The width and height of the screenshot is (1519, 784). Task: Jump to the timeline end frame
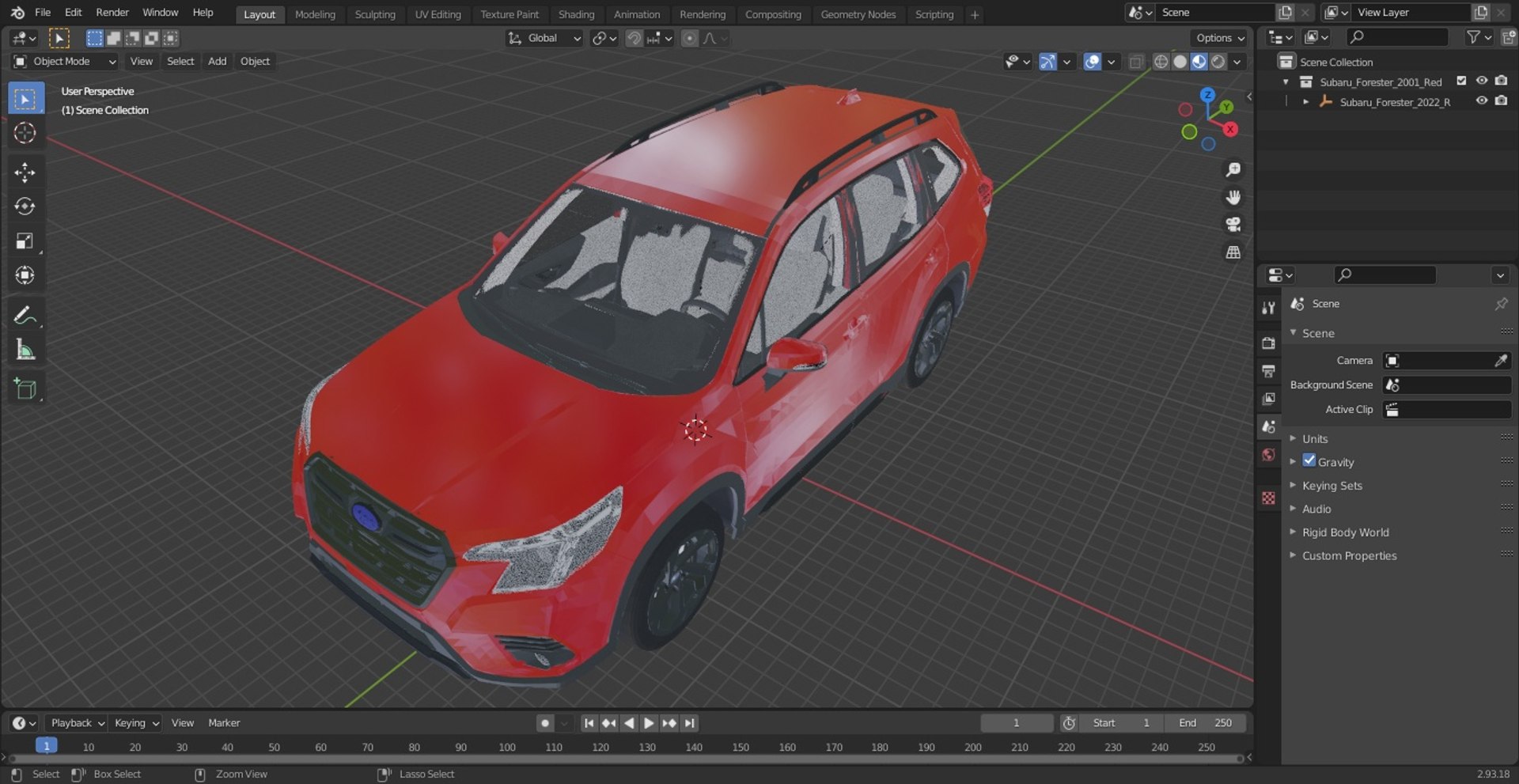coord(690,723)
